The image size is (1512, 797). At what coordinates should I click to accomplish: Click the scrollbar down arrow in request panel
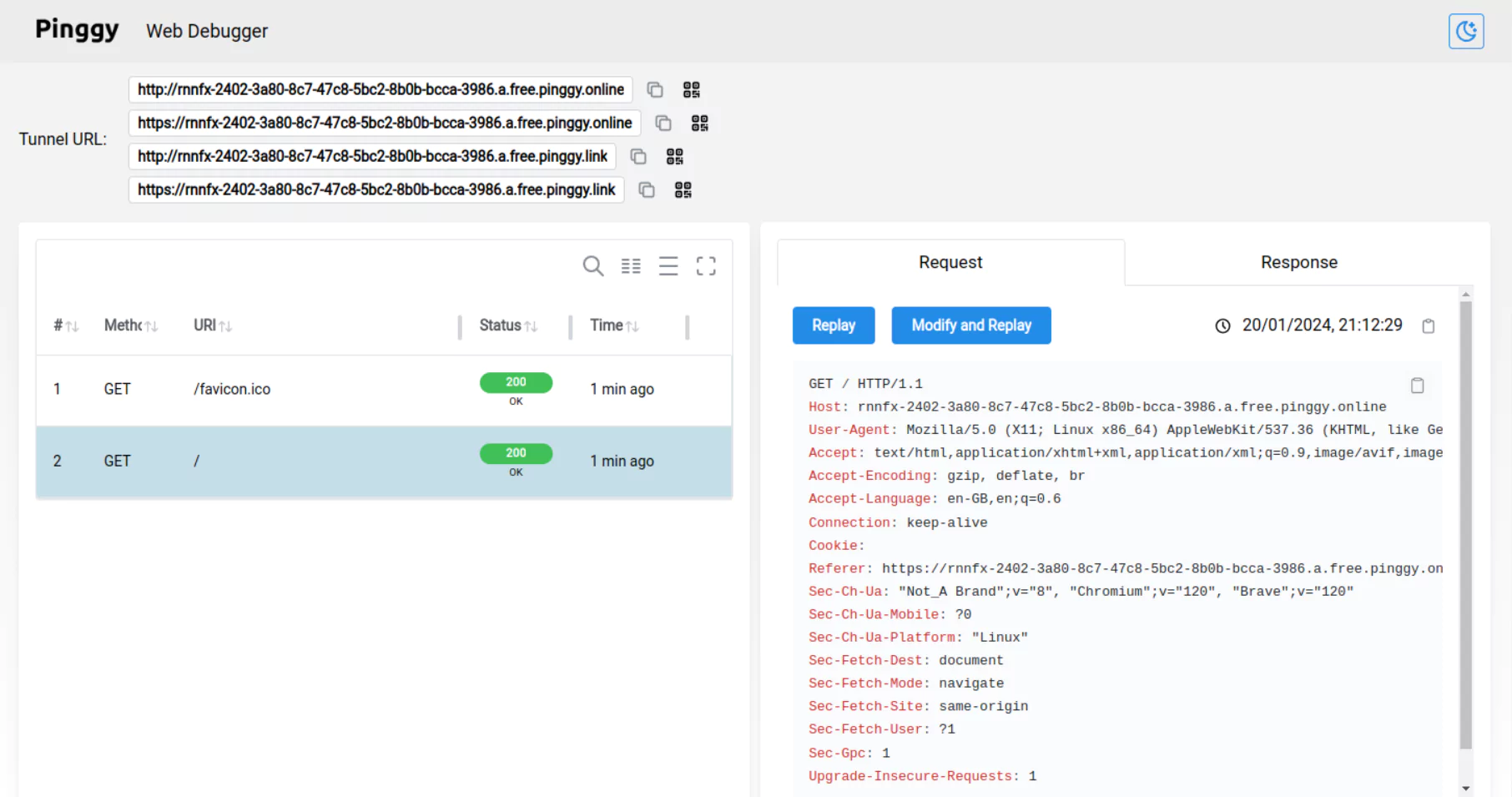pyautogui.click(x=1466, y=788)
